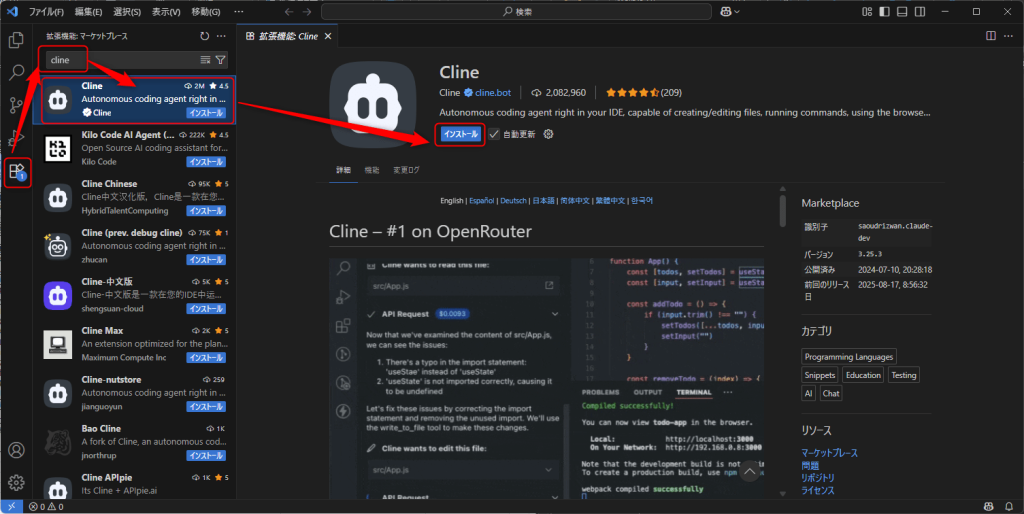Open the ファイル(F) menu
Screen dimensions: 1024x514
[x=47, y=12]
